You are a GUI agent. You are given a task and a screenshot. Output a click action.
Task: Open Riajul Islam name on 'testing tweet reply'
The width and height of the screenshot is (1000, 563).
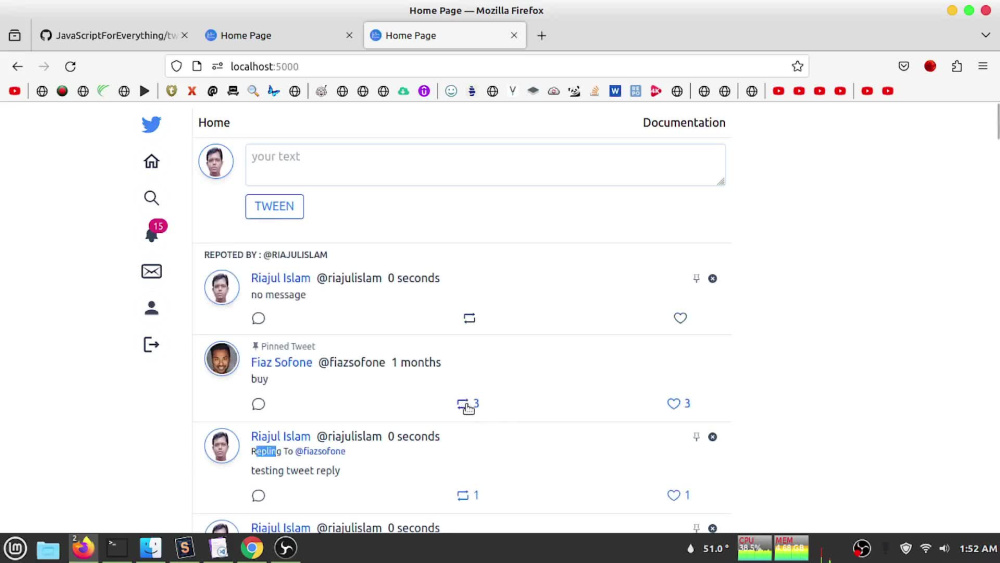coord(281,437)
